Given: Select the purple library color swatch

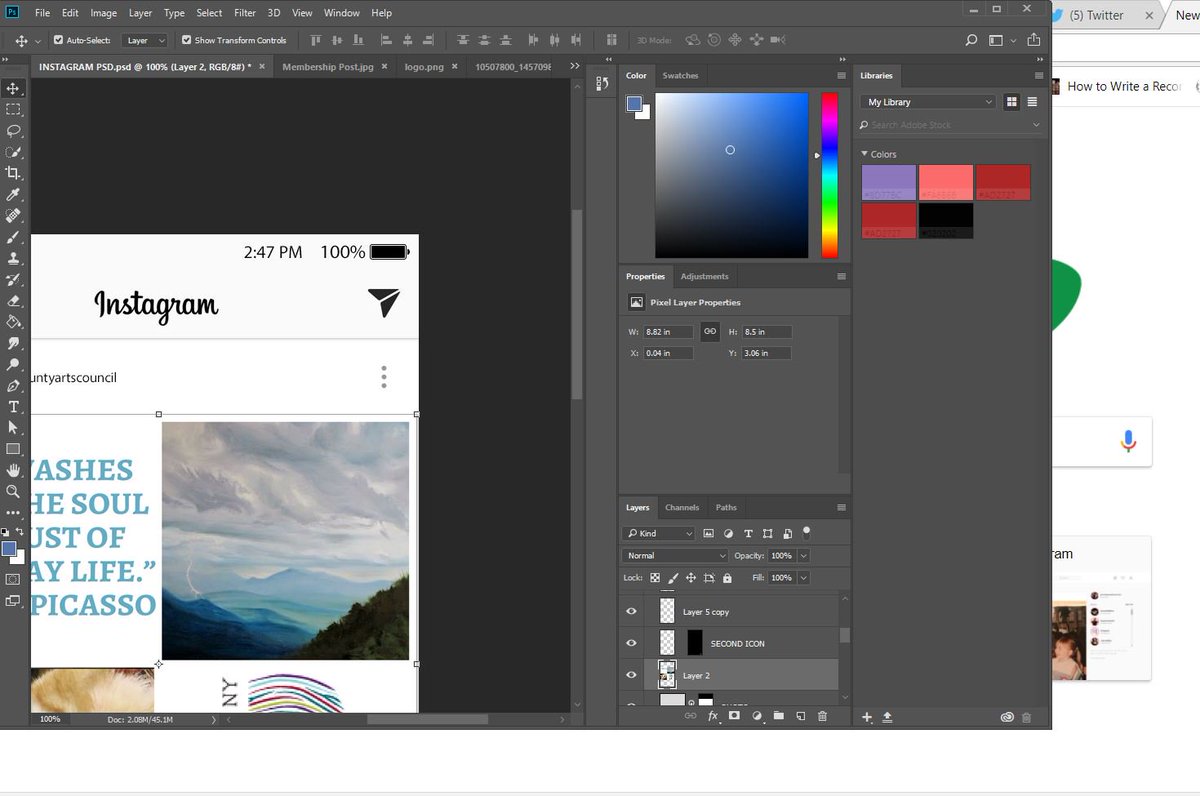Looking at the screenshot, I should click(x=888, y=183).
